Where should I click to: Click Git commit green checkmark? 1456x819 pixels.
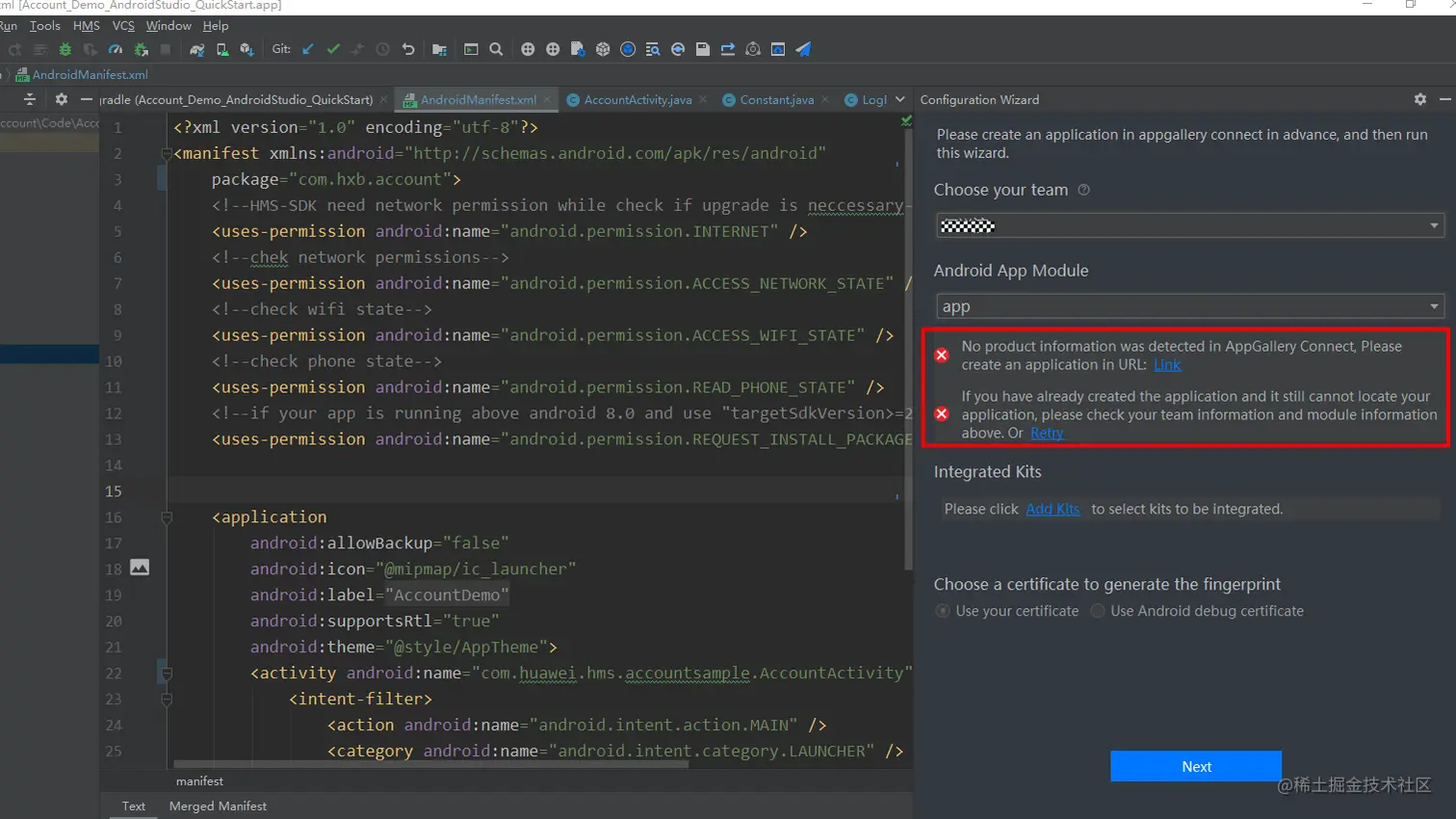coord(333,49)
